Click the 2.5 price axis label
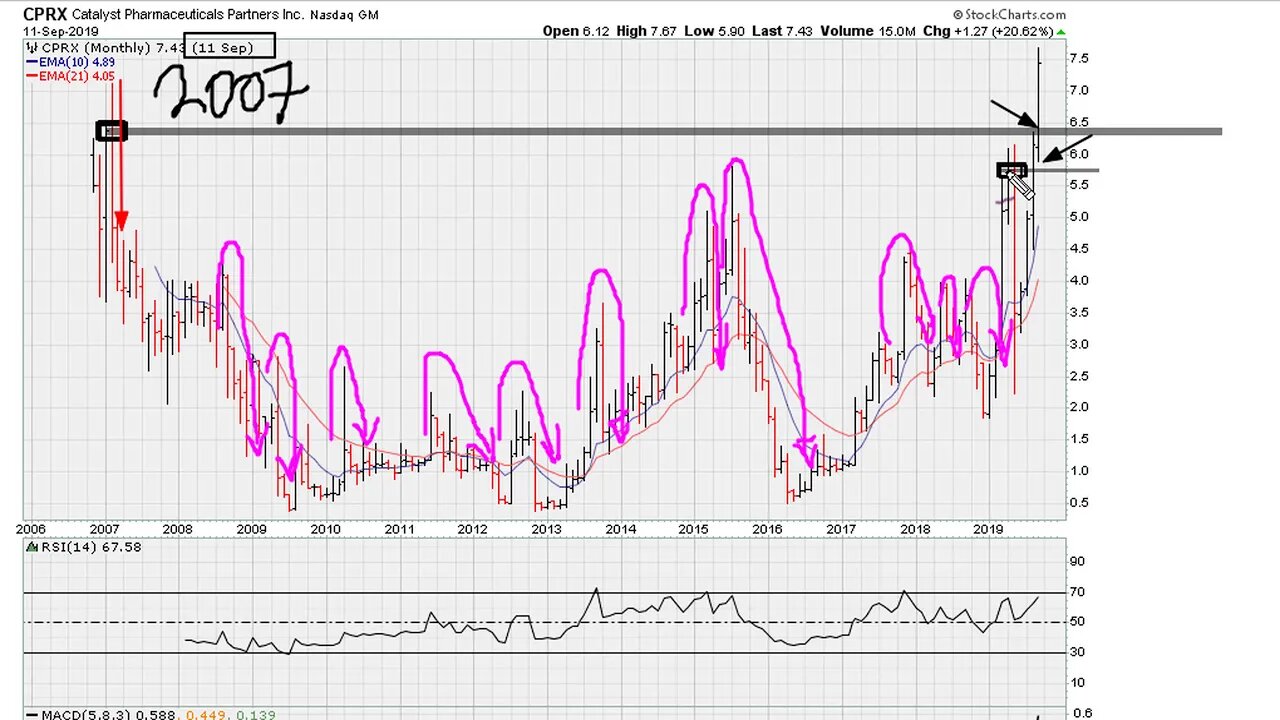 tap(1079, 375)
